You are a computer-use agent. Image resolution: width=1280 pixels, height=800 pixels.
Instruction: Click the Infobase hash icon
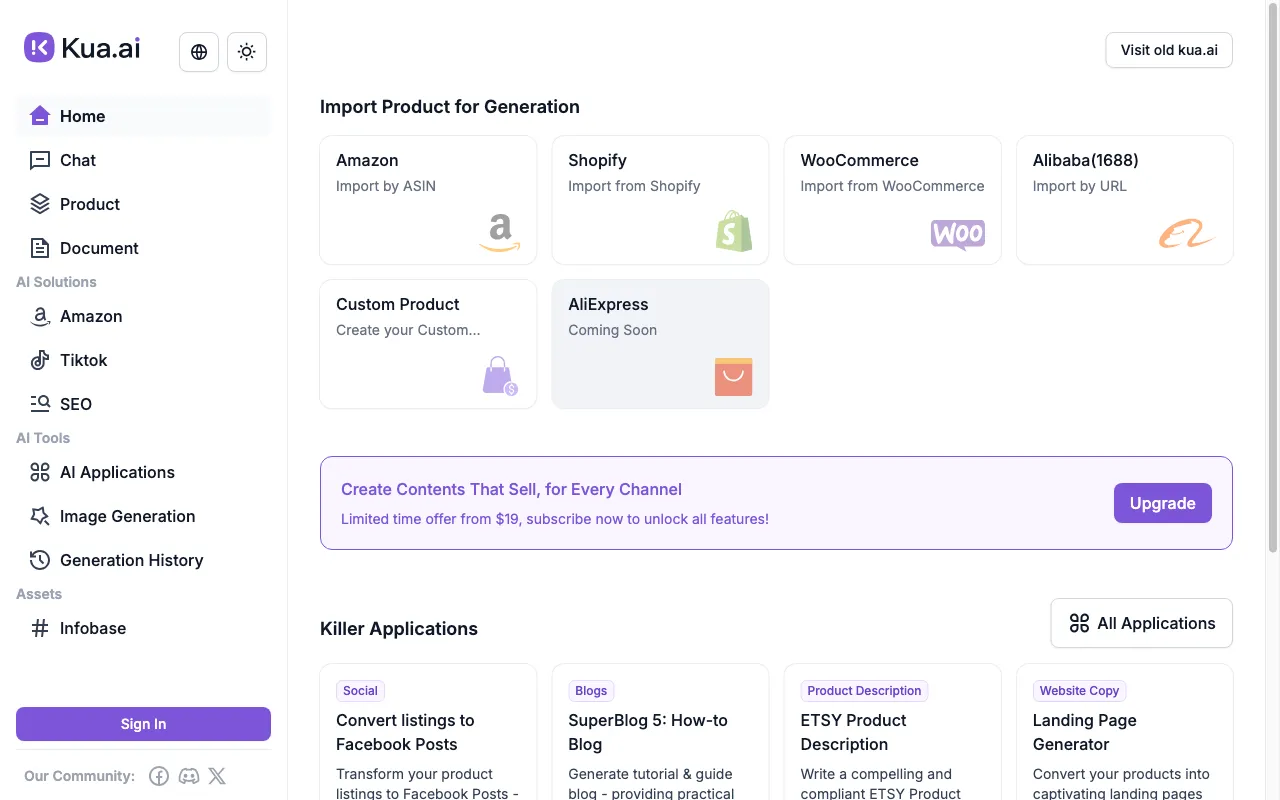tap(40, 628)
